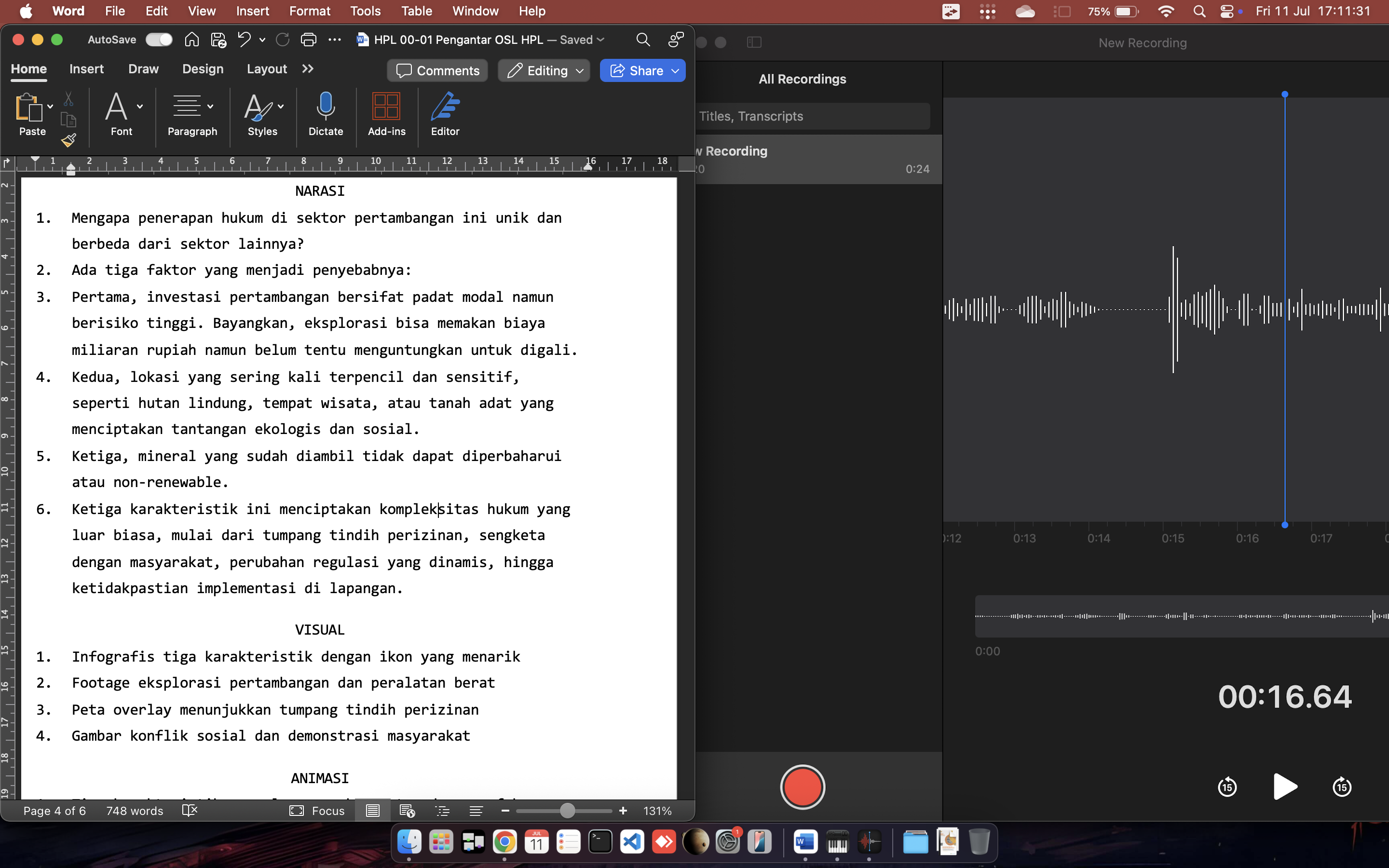Screen dimensions: 1389x868
Task: Switch to the Design ribbon tab
Action: 203,69
